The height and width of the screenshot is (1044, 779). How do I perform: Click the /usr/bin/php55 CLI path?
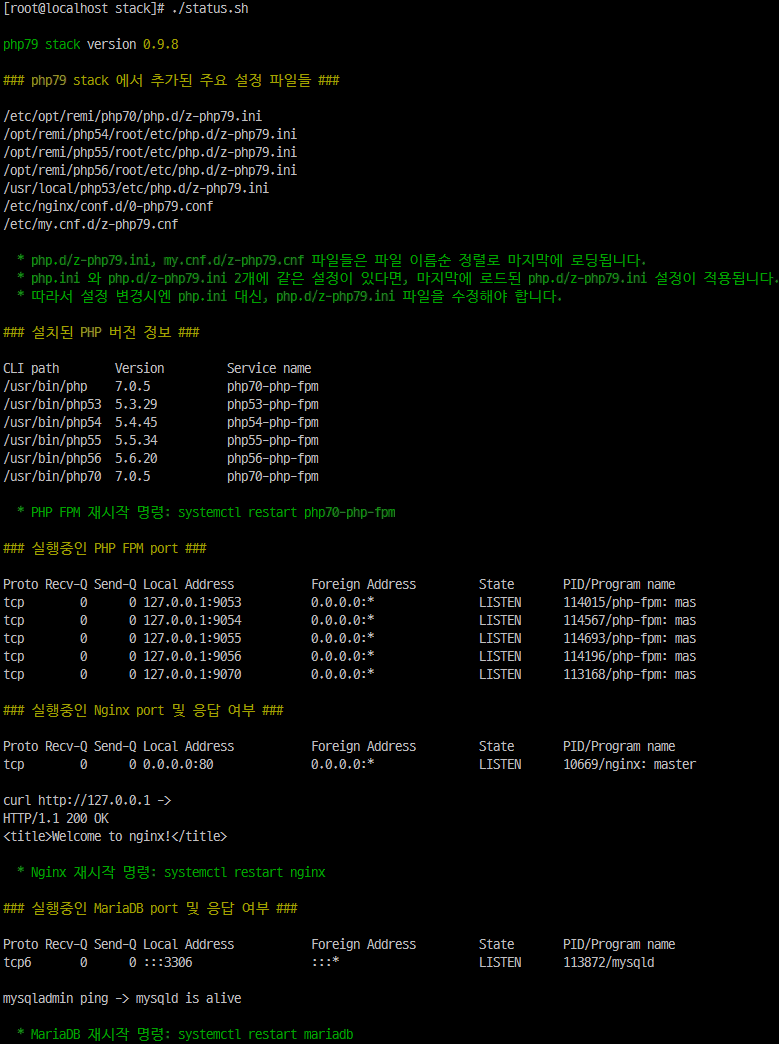pyautogui.click(x=52, y=440)
